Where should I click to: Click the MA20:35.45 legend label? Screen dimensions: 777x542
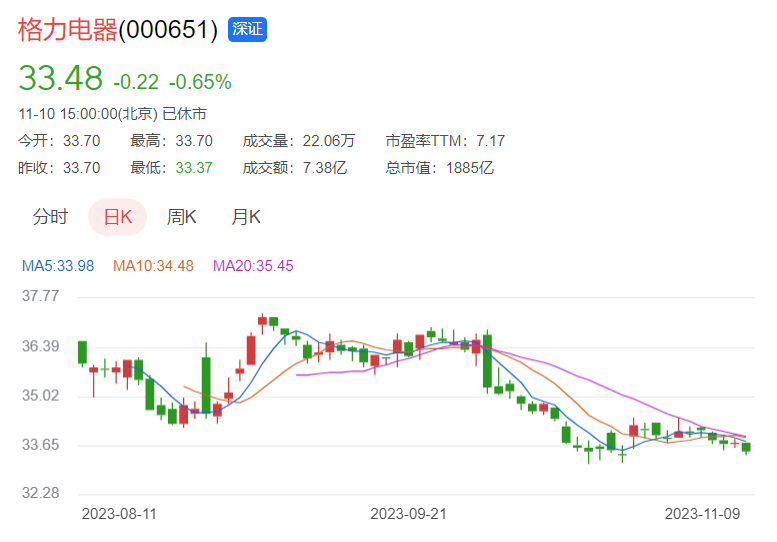pos(253,266)
